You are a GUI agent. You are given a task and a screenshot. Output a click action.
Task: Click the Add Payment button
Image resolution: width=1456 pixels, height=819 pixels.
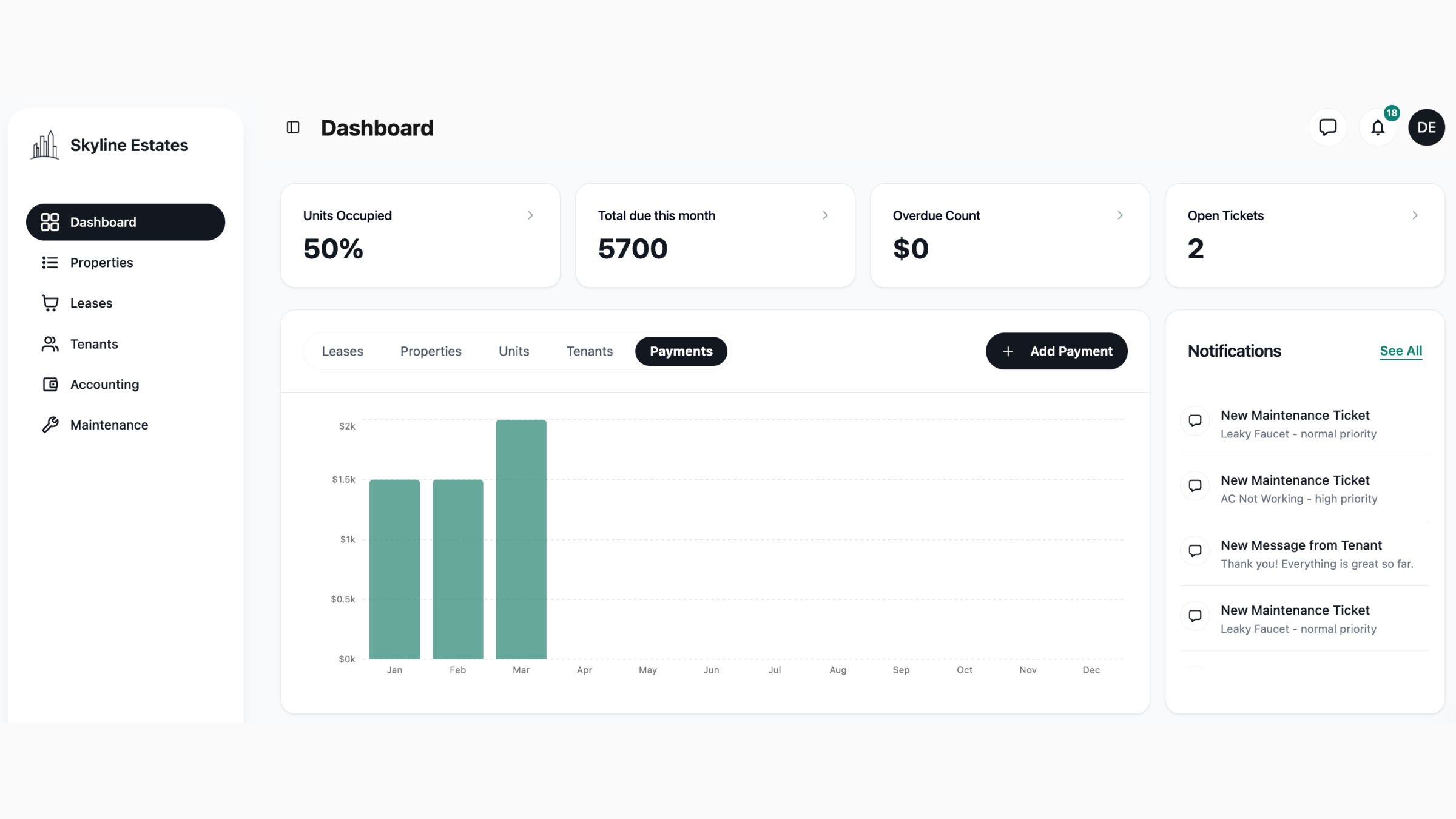[1056, 351]
